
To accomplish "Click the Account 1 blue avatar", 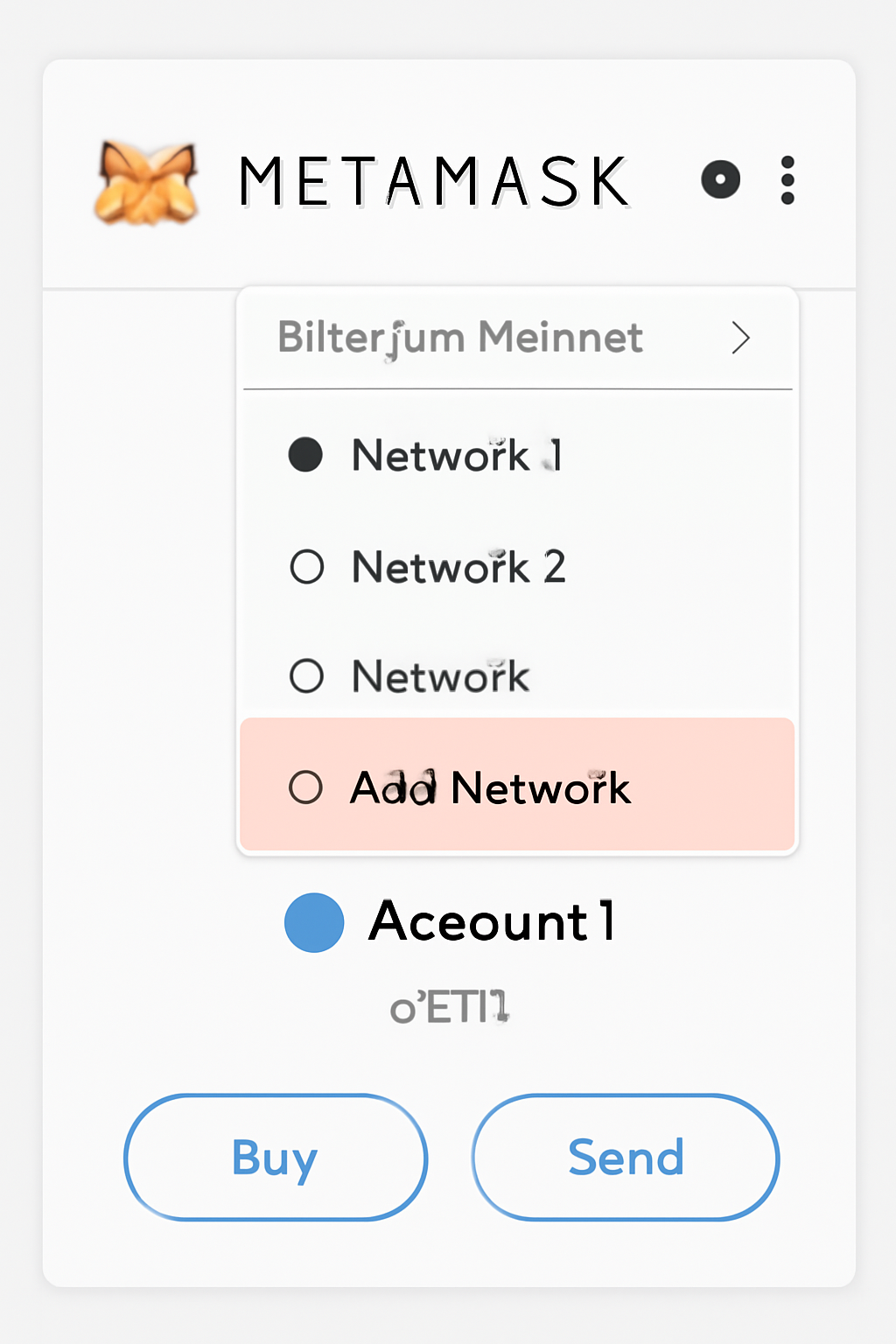I will pos(313,920).
